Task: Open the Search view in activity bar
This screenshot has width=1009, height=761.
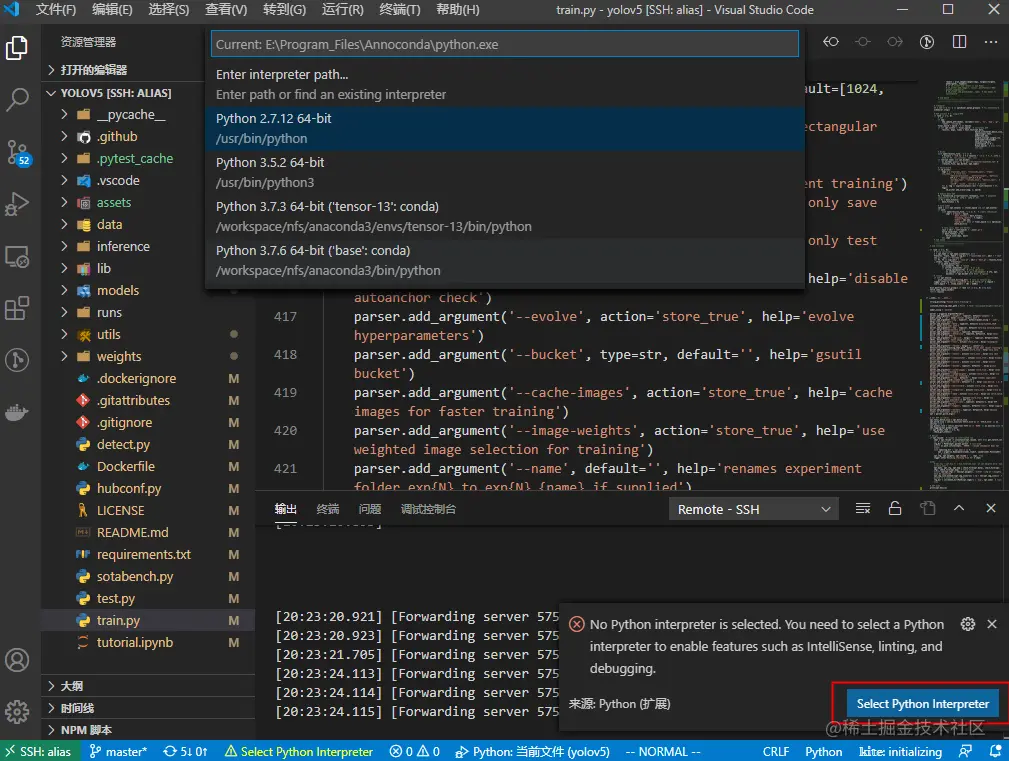Action: (18, 99)
